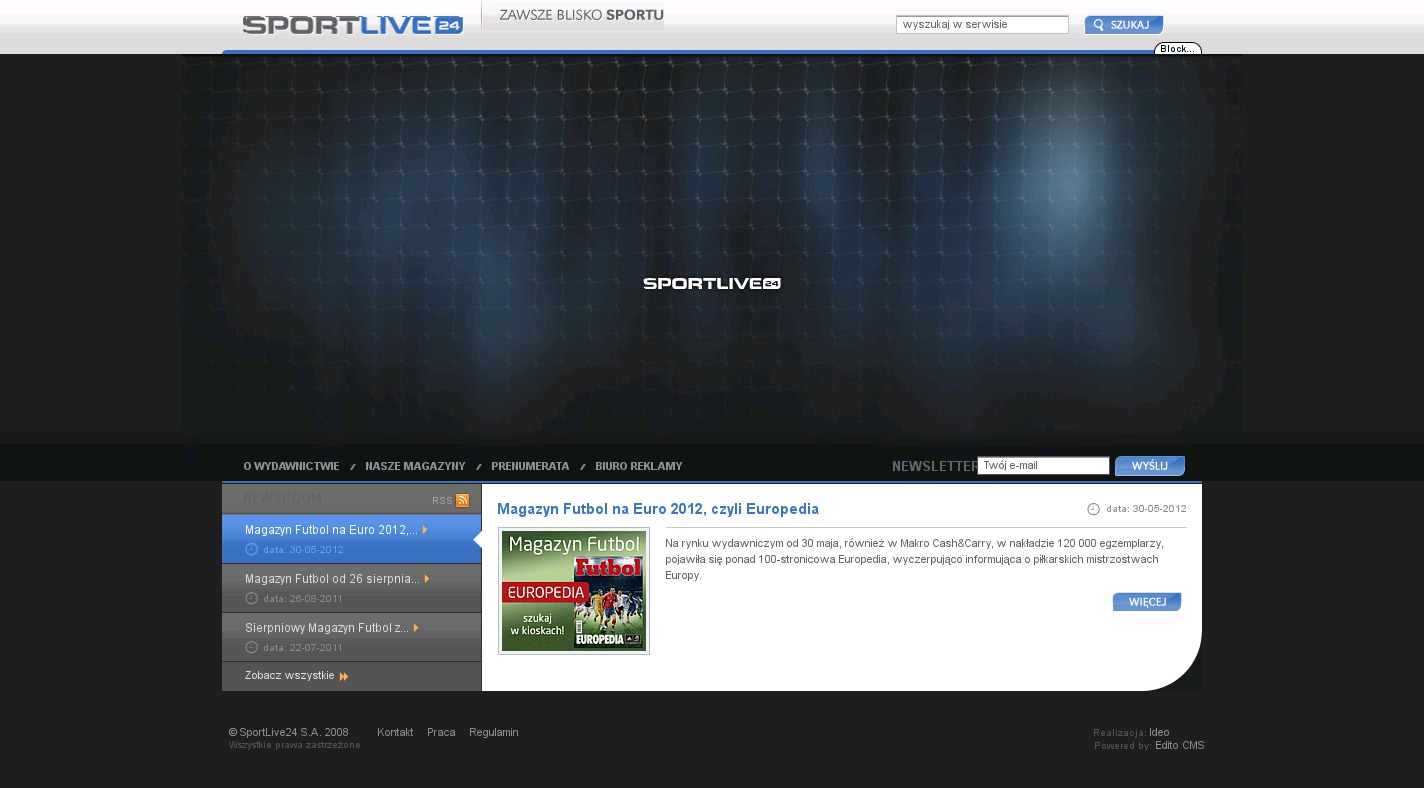Select the Magazyn Futbol od 26 sierpnia news item

point(332,579)
